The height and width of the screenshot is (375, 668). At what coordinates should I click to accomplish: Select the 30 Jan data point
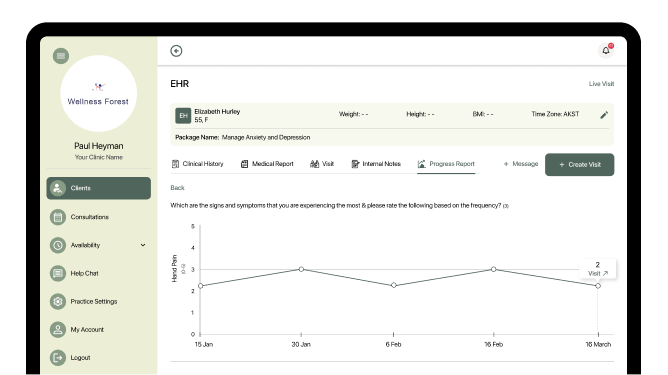(x=301, y=269)
